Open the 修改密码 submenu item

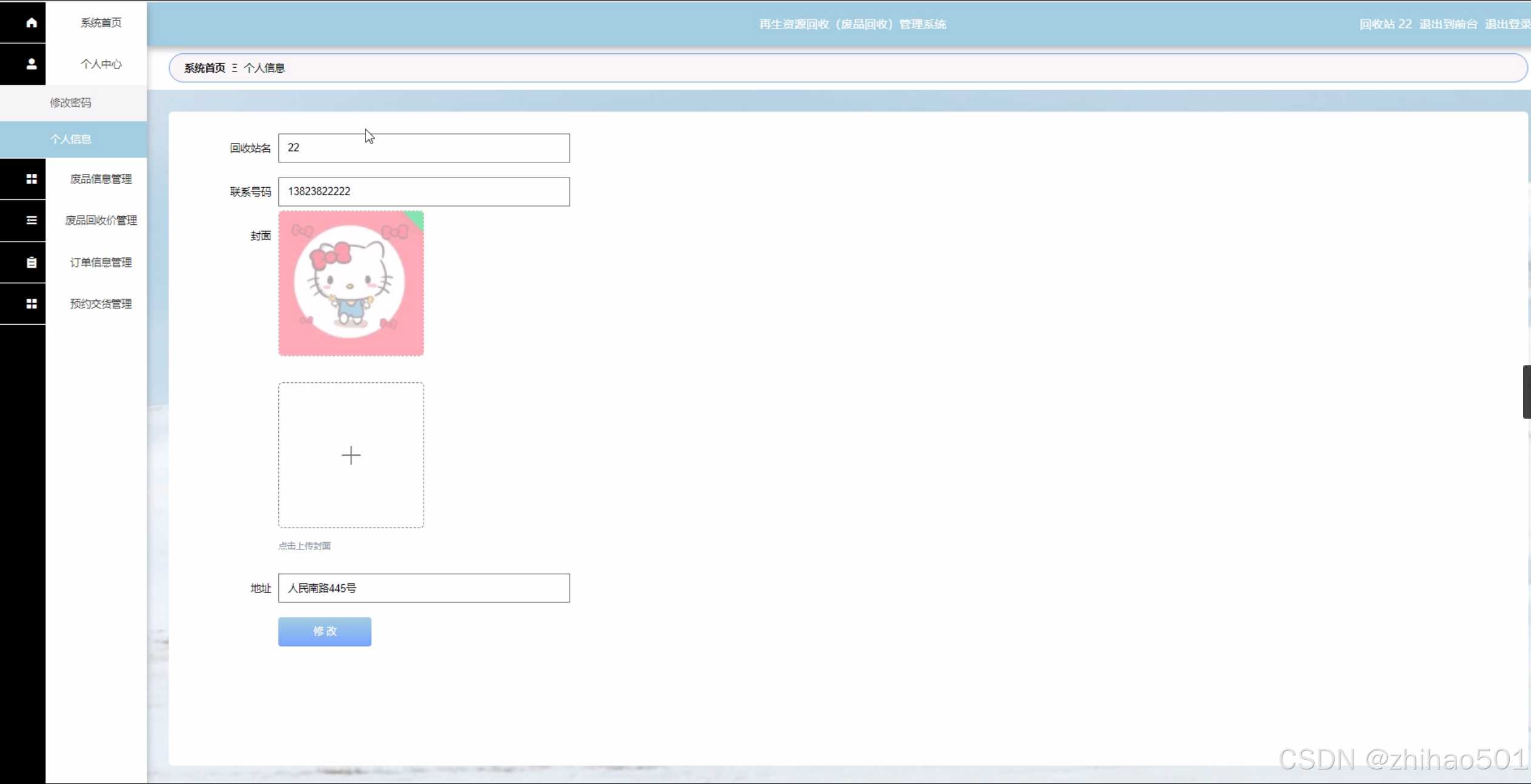pos(71,102)
